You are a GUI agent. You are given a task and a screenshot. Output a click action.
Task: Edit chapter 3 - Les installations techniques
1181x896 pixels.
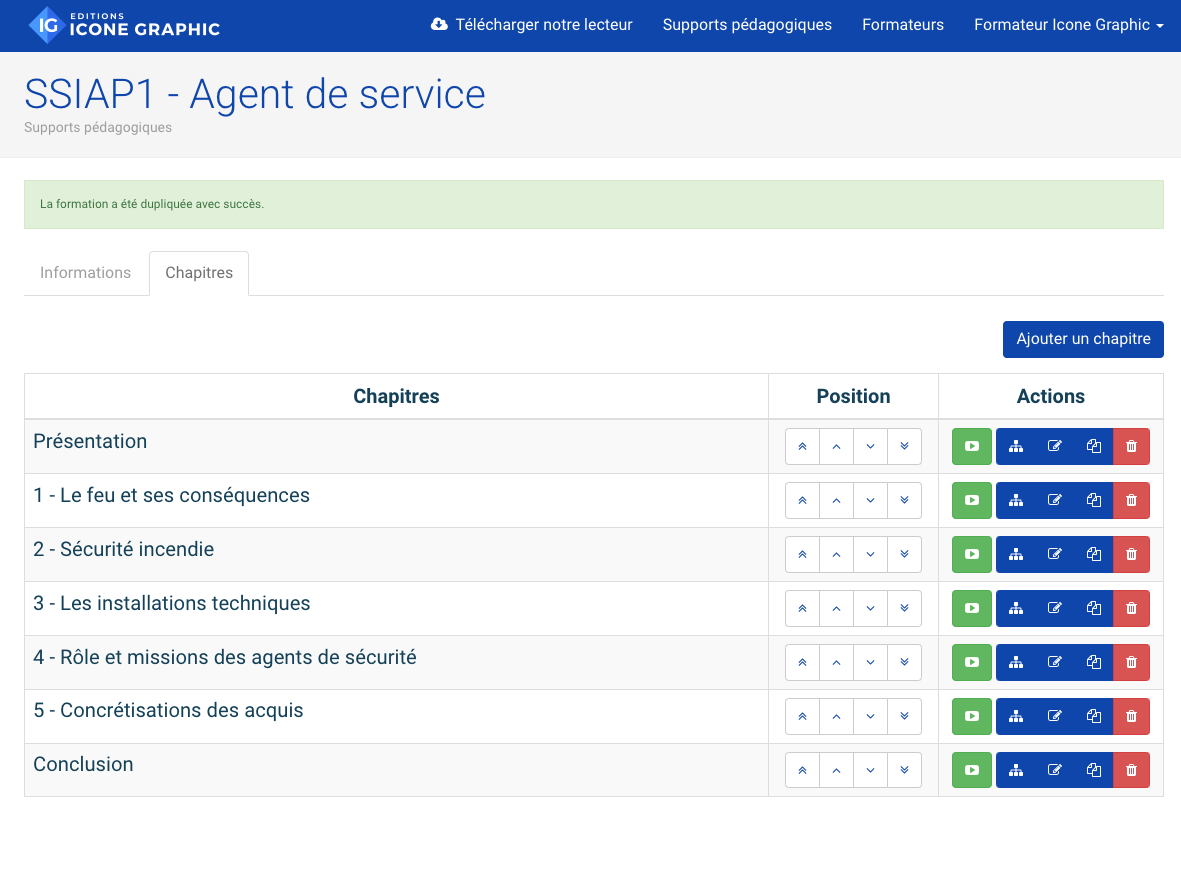pyautogui.click(x=1054, y=608)
